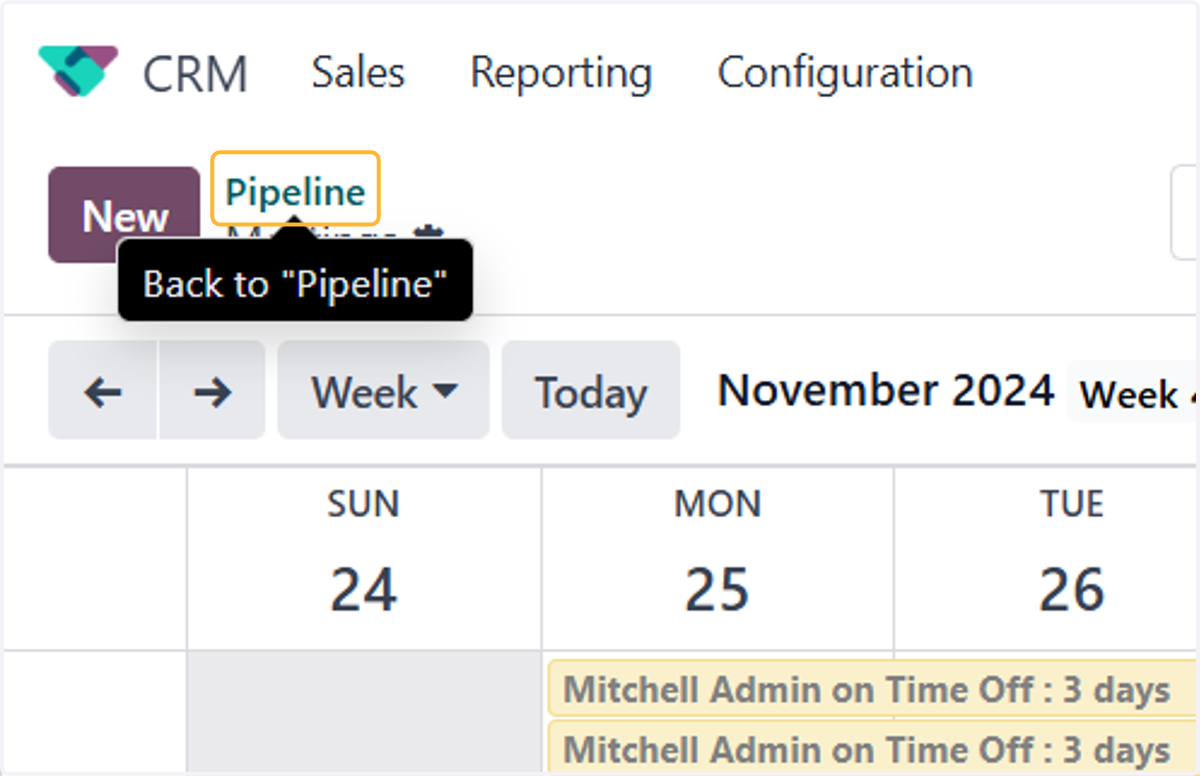The height and width of the screenshot is (776, 1200).
Task: Click the November 2024 heading
Action: click(886, 390)
